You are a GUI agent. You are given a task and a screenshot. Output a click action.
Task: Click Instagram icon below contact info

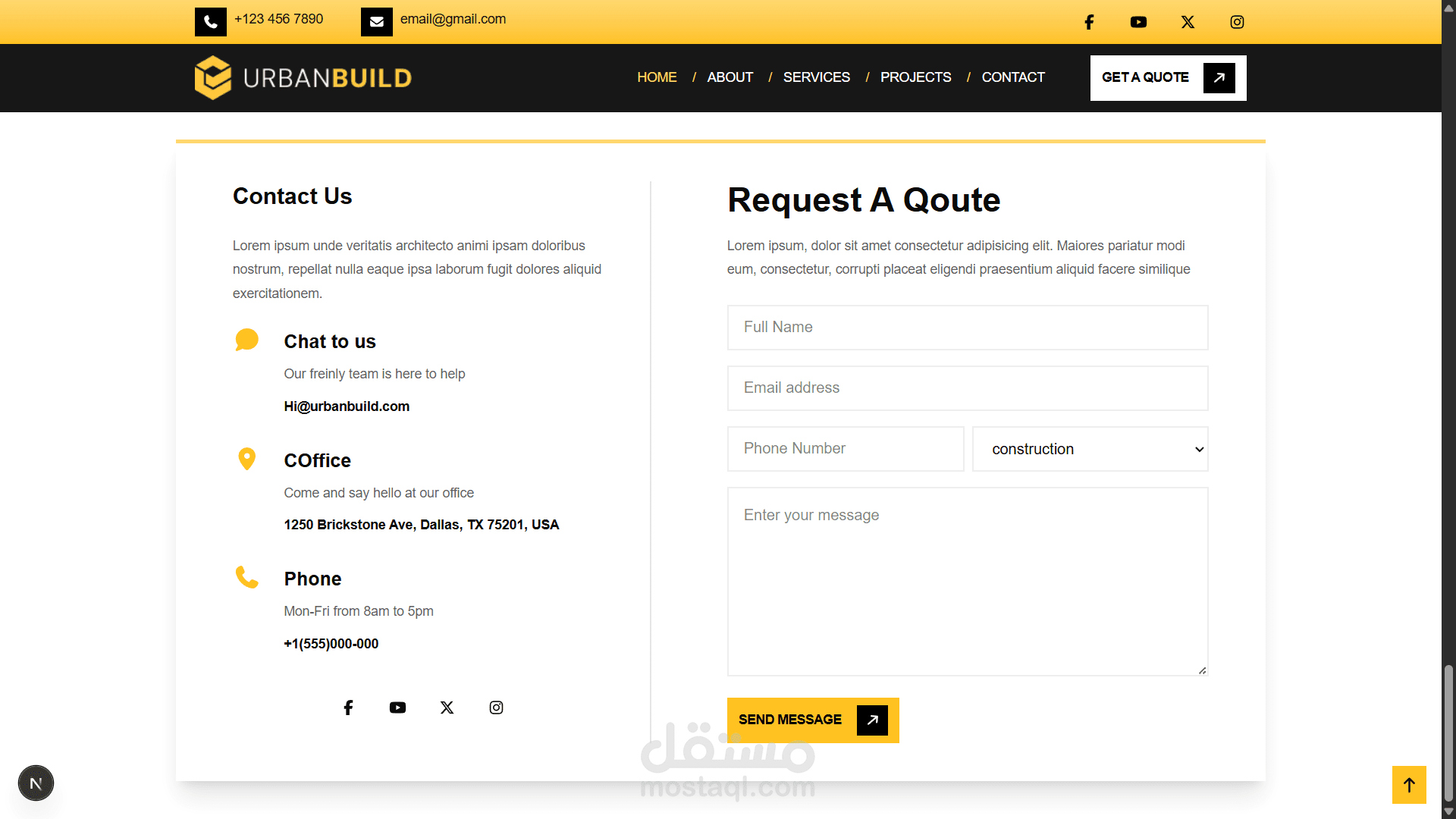pyautogui.click(x=496, y=708)
